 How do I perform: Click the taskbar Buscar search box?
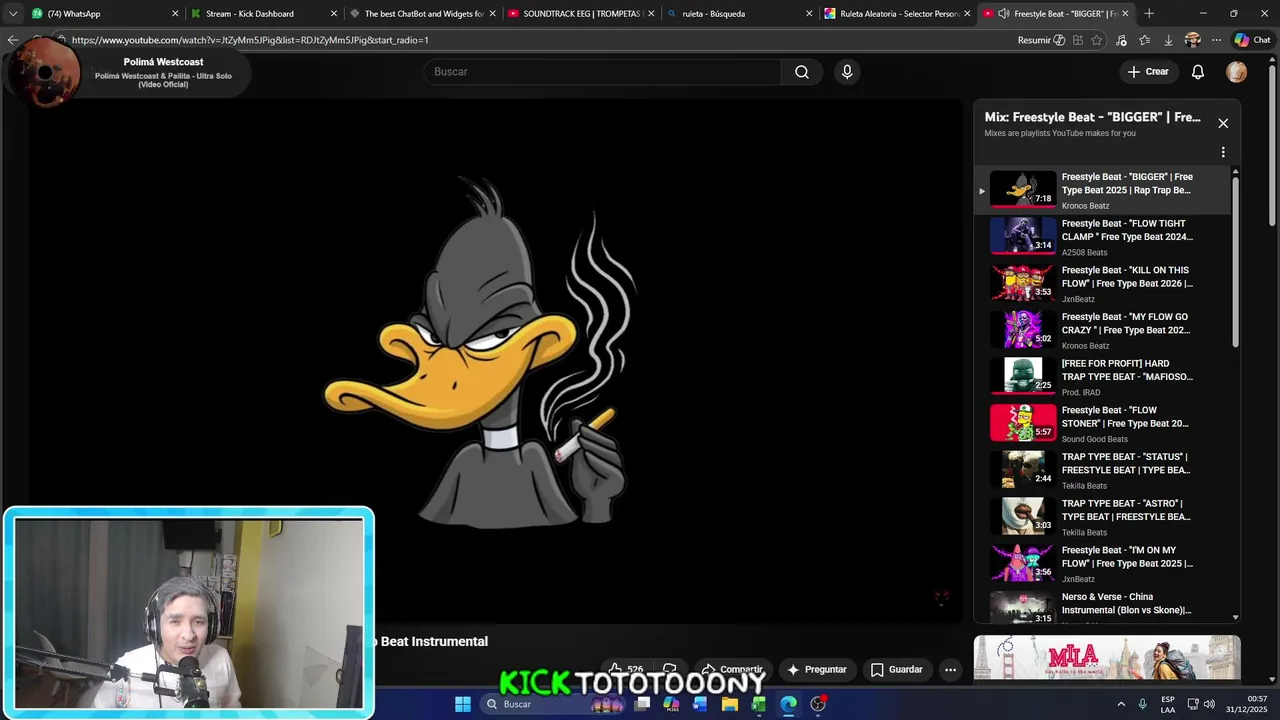click(553, 704)
